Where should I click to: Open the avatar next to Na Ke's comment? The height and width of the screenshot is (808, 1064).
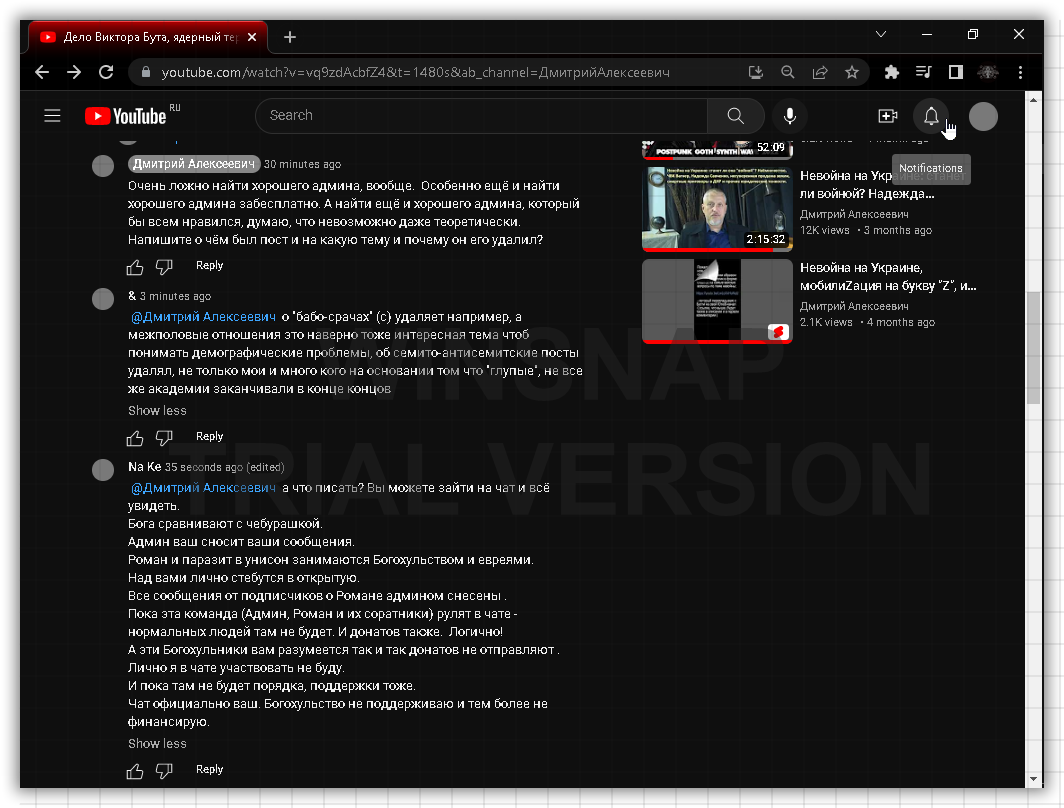tap(103, 469)
